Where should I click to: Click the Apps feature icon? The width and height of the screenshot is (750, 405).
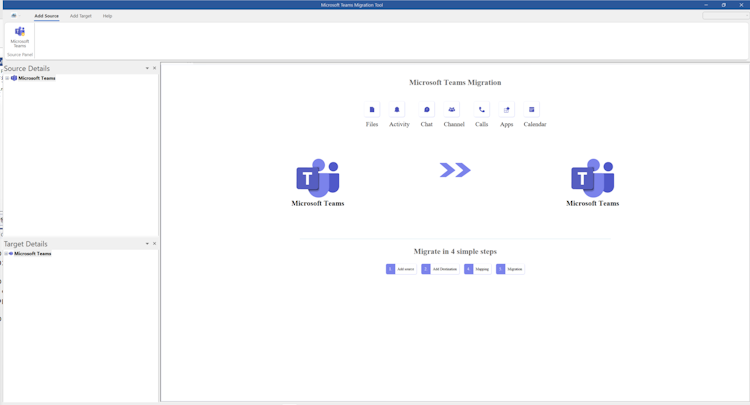click(507, 109)
